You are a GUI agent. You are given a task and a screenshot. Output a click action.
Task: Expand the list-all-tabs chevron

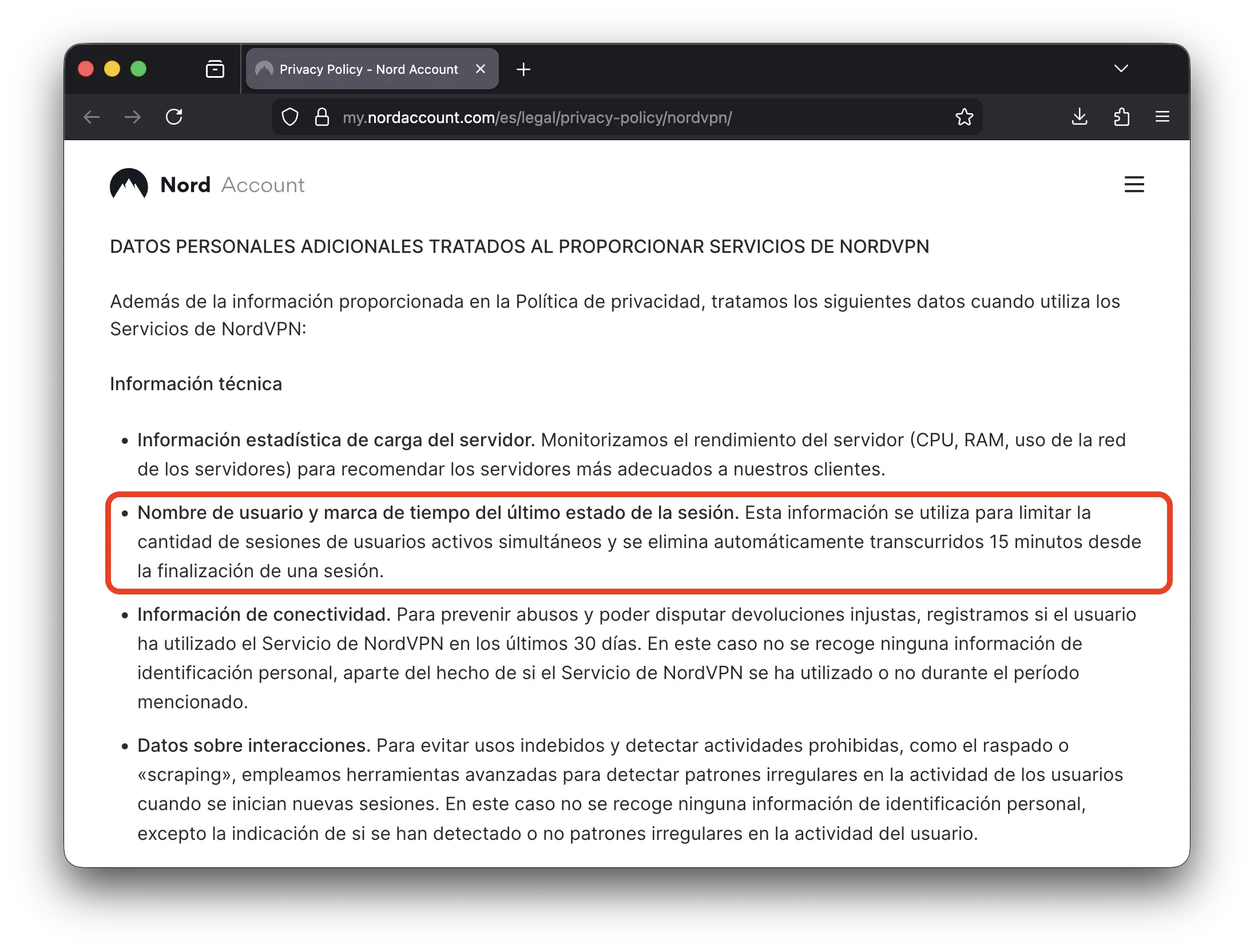pos(1121,68)
